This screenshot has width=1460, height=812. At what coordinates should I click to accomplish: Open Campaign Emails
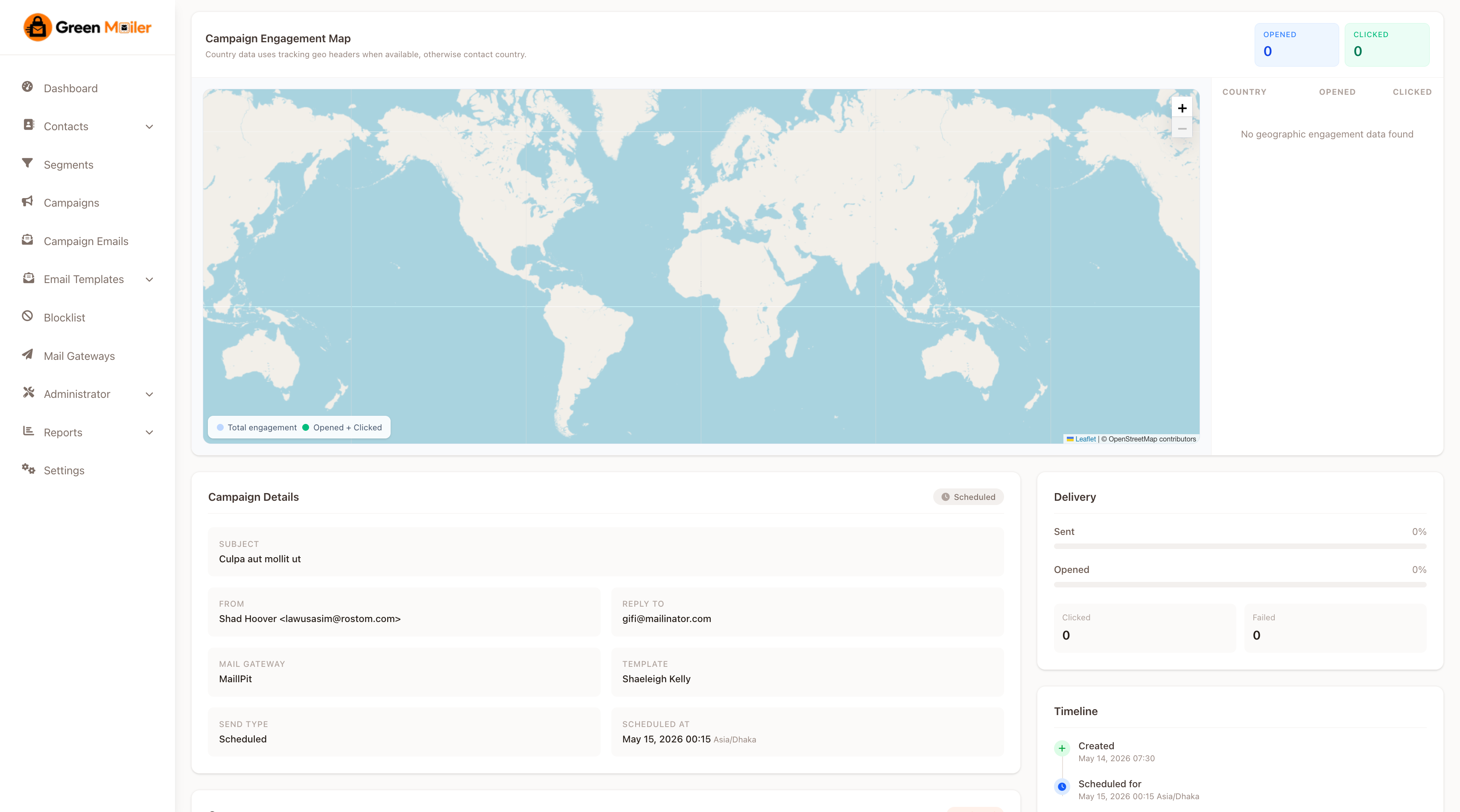pyautogui.click(x=87, y=241)
